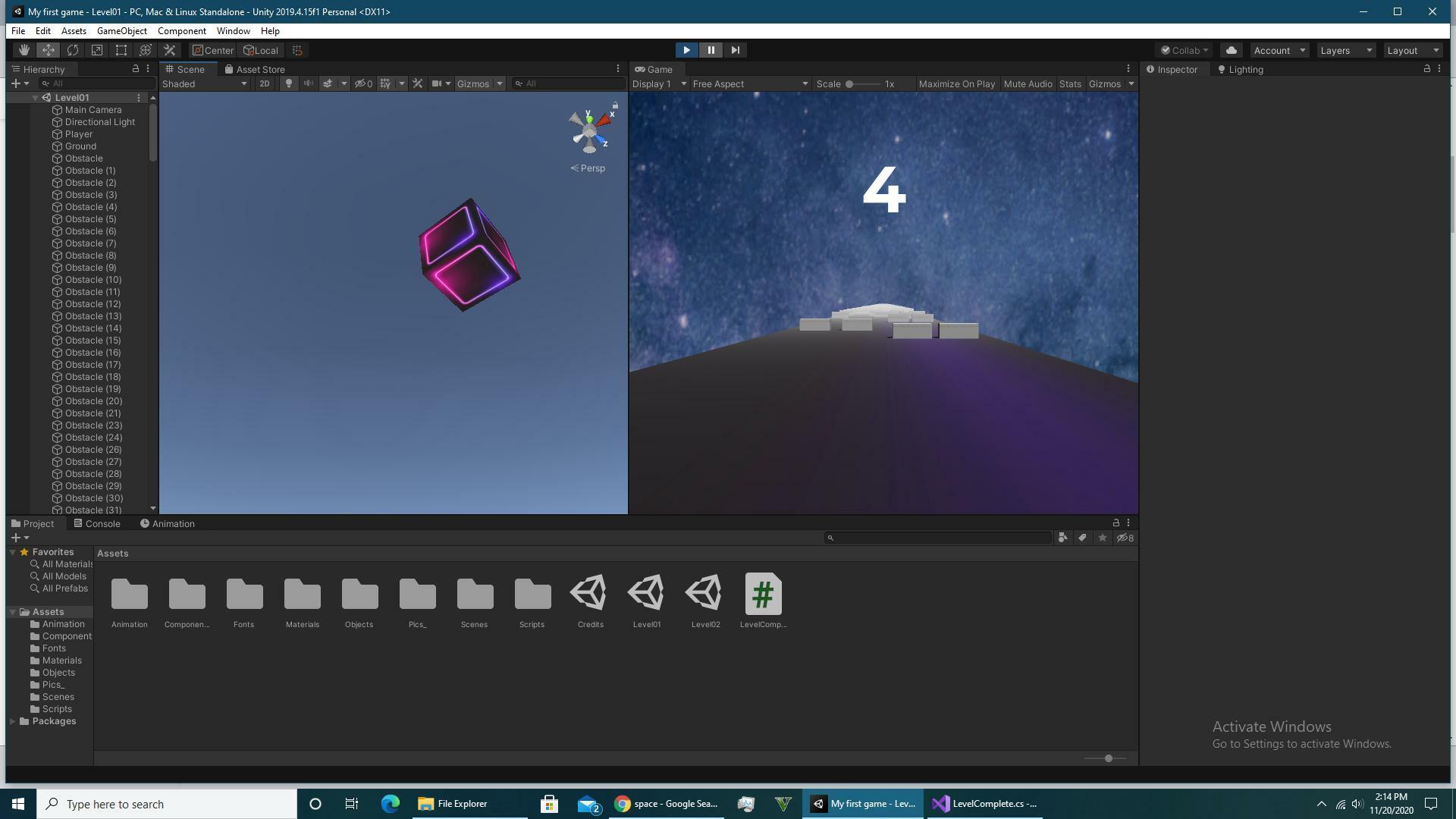The height and width of the screenshot is (819, 1456).
Task: Toggle Mute Audio in Game view
Action: (x=1028, y=83)
